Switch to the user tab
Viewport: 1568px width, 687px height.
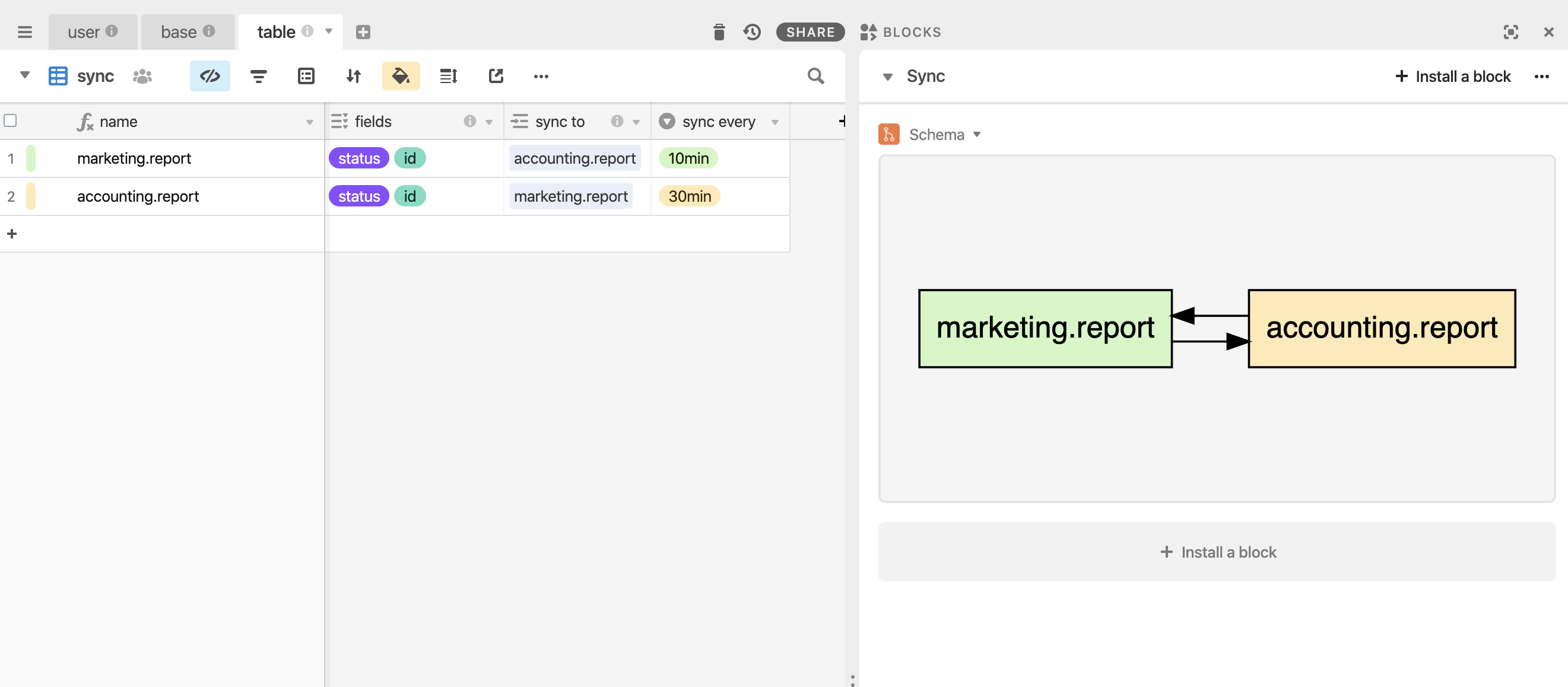tap(84, 31)
